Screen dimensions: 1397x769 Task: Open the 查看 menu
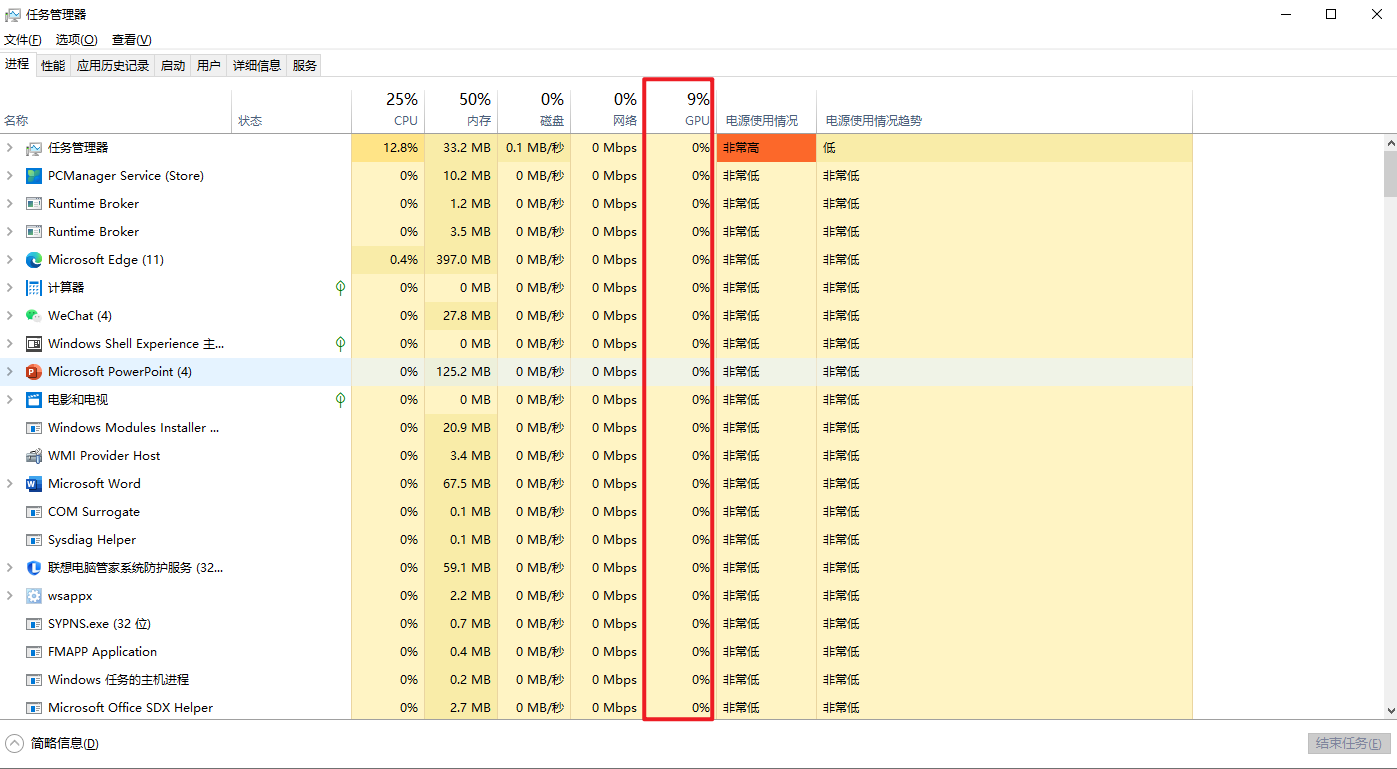point(131,40)
